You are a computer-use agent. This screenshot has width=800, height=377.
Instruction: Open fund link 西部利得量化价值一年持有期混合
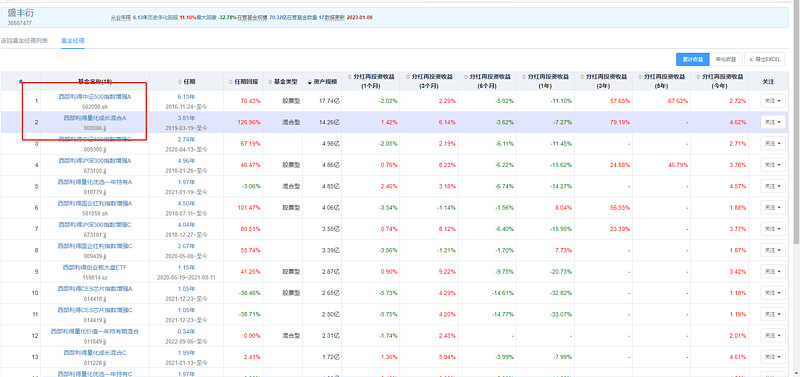[x=95, y=331]
